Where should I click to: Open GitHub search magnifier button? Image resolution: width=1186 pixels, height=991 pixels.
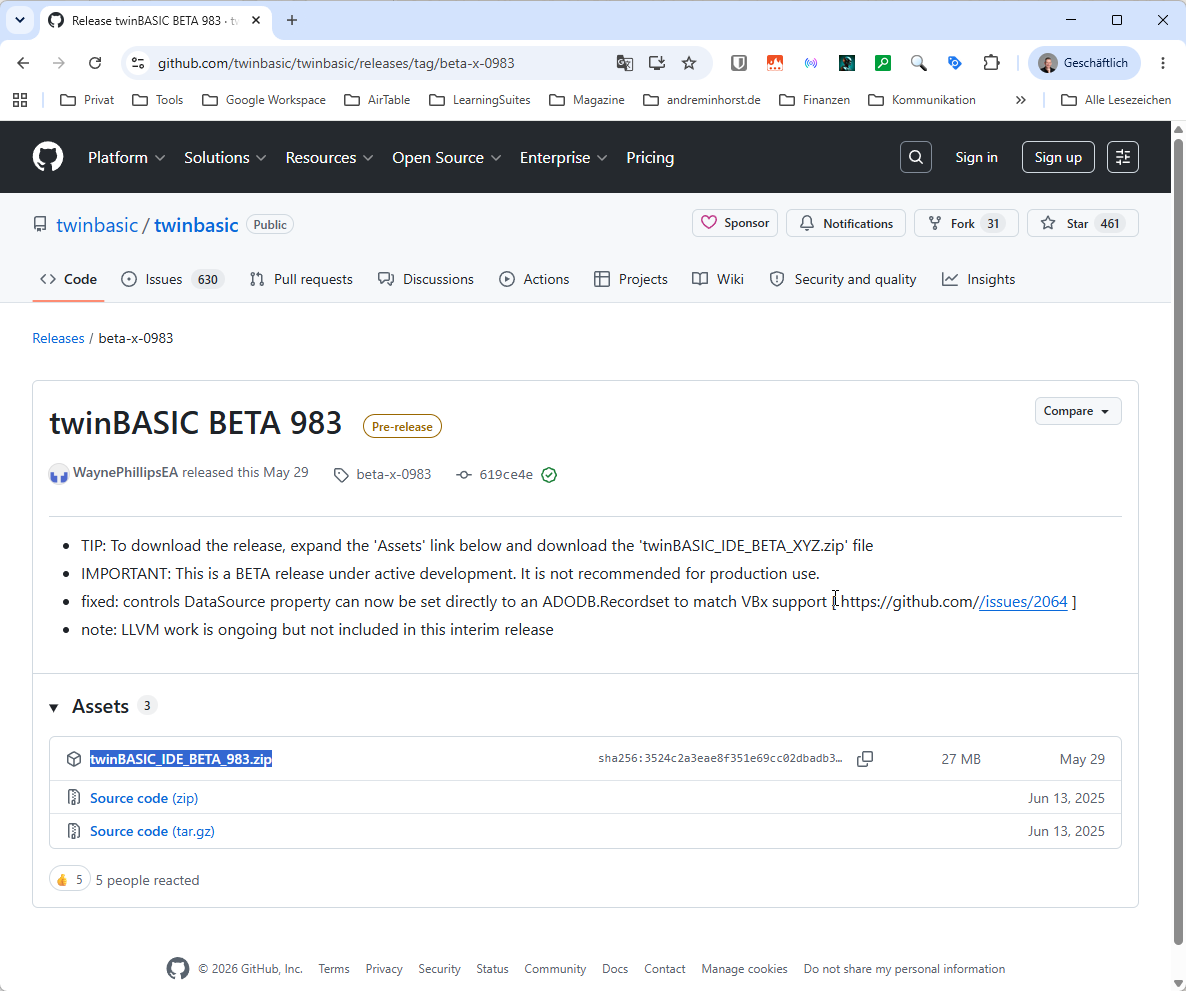915,157
